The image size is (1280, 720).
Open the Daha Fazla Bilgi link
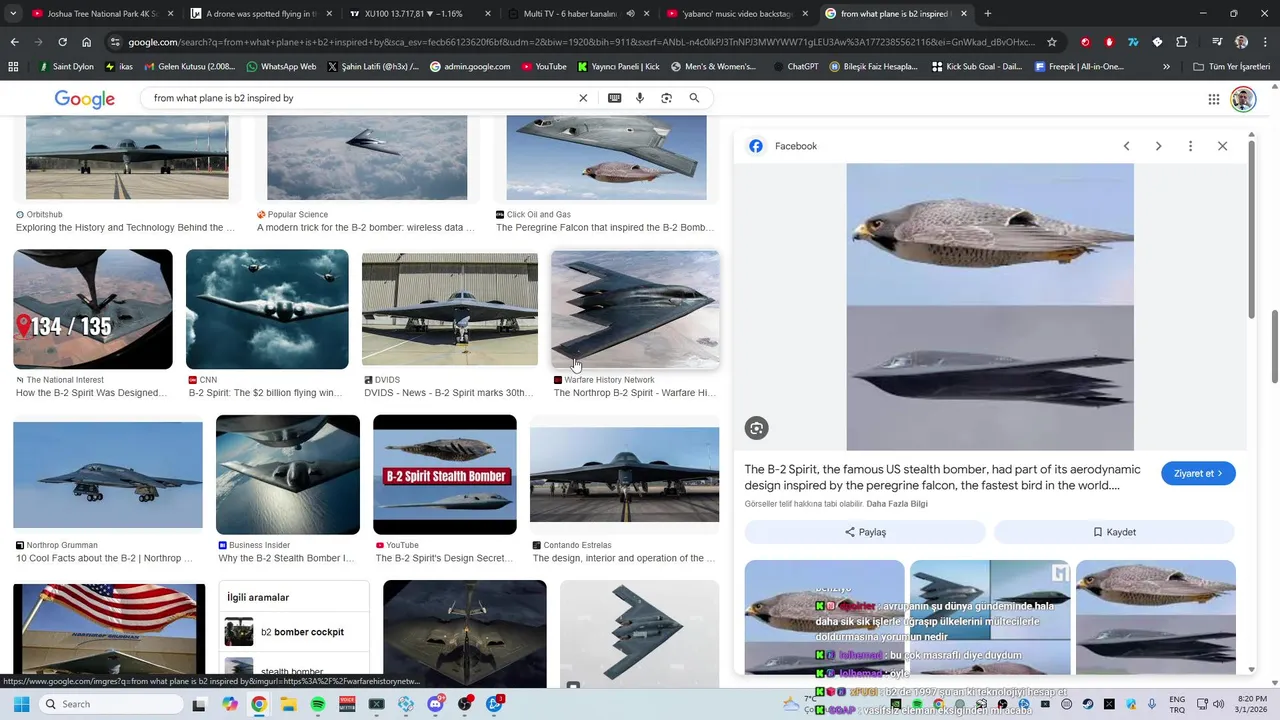point(897,504)
